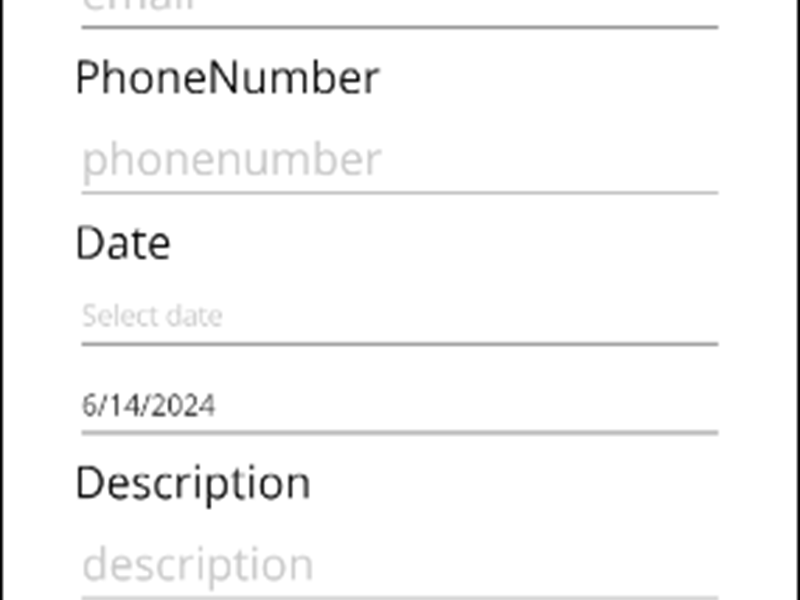Open the Select date picker field
Image resolution: width=800 pixels, height=600 pixels.
tap(400, 317)
